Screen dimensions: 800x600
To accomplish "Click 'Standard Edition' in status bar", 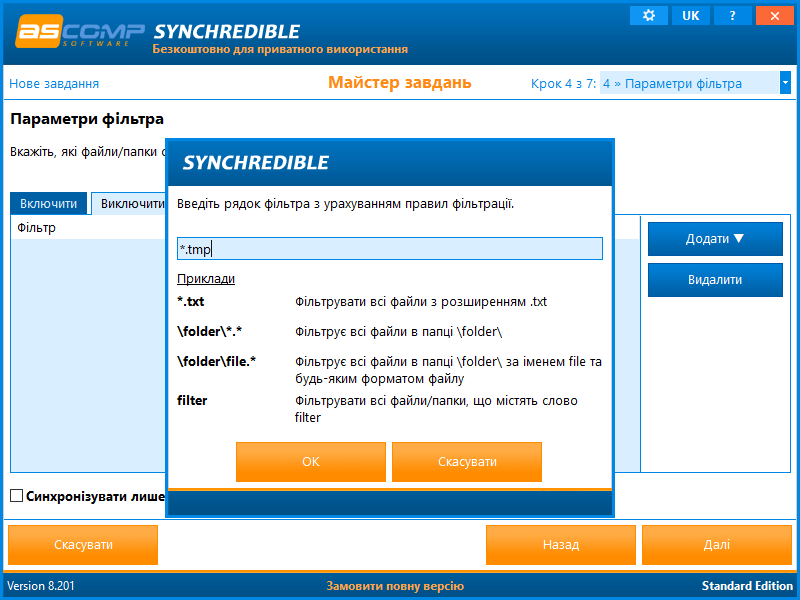I will click(747, 586).
